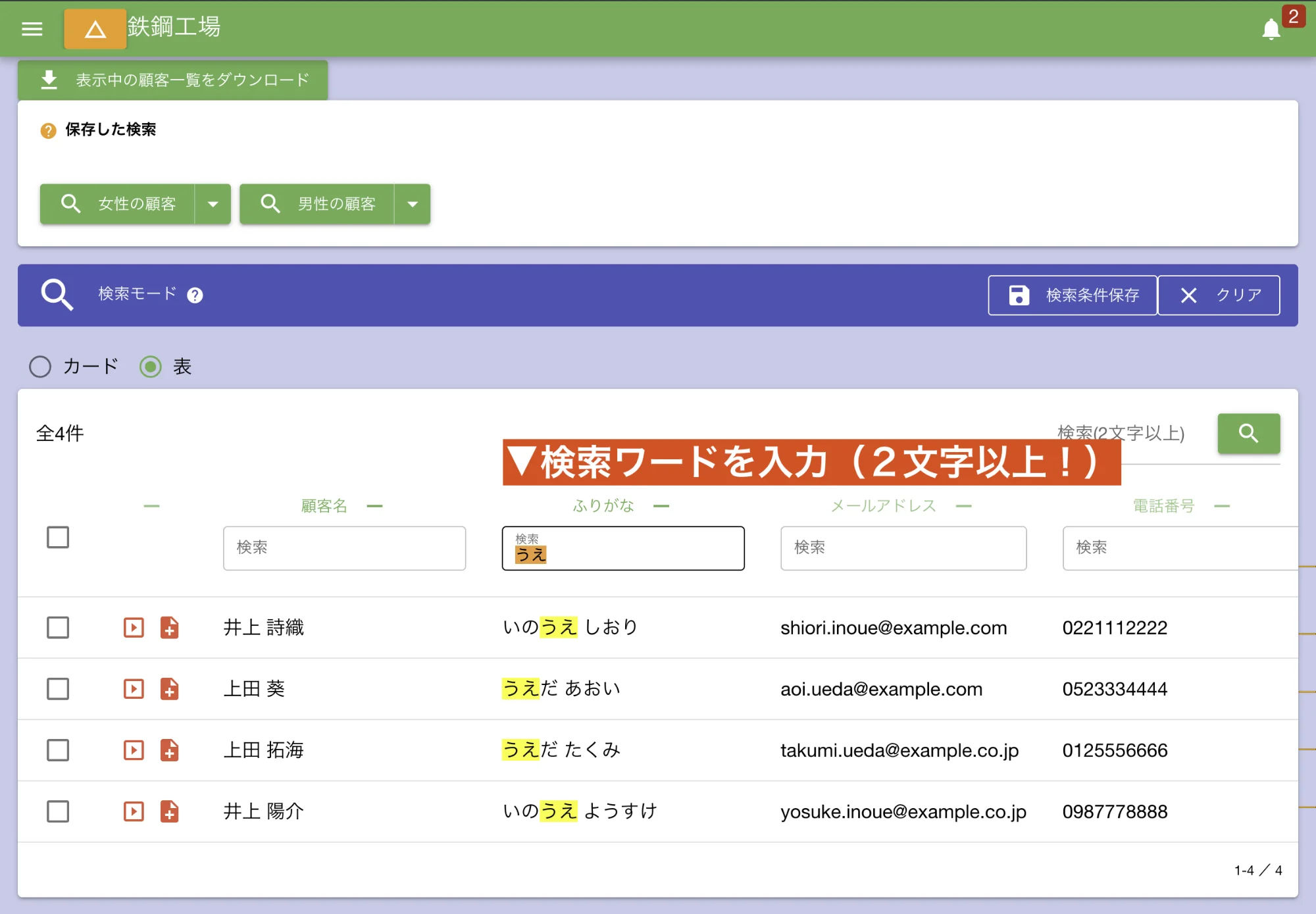Click the メールアドレス search input field
Screen dimensions: 1316x914
(x=903, y=547)
